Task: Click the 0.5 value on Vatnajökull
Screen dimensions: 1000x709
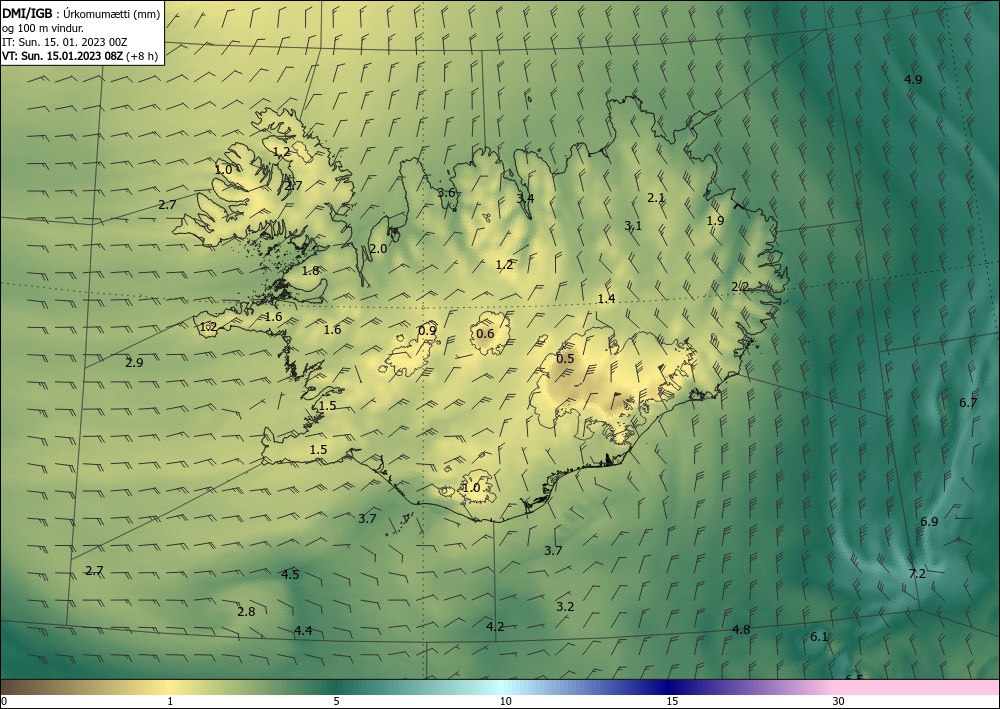Action: pyautogui.click(x=565, y=358)
